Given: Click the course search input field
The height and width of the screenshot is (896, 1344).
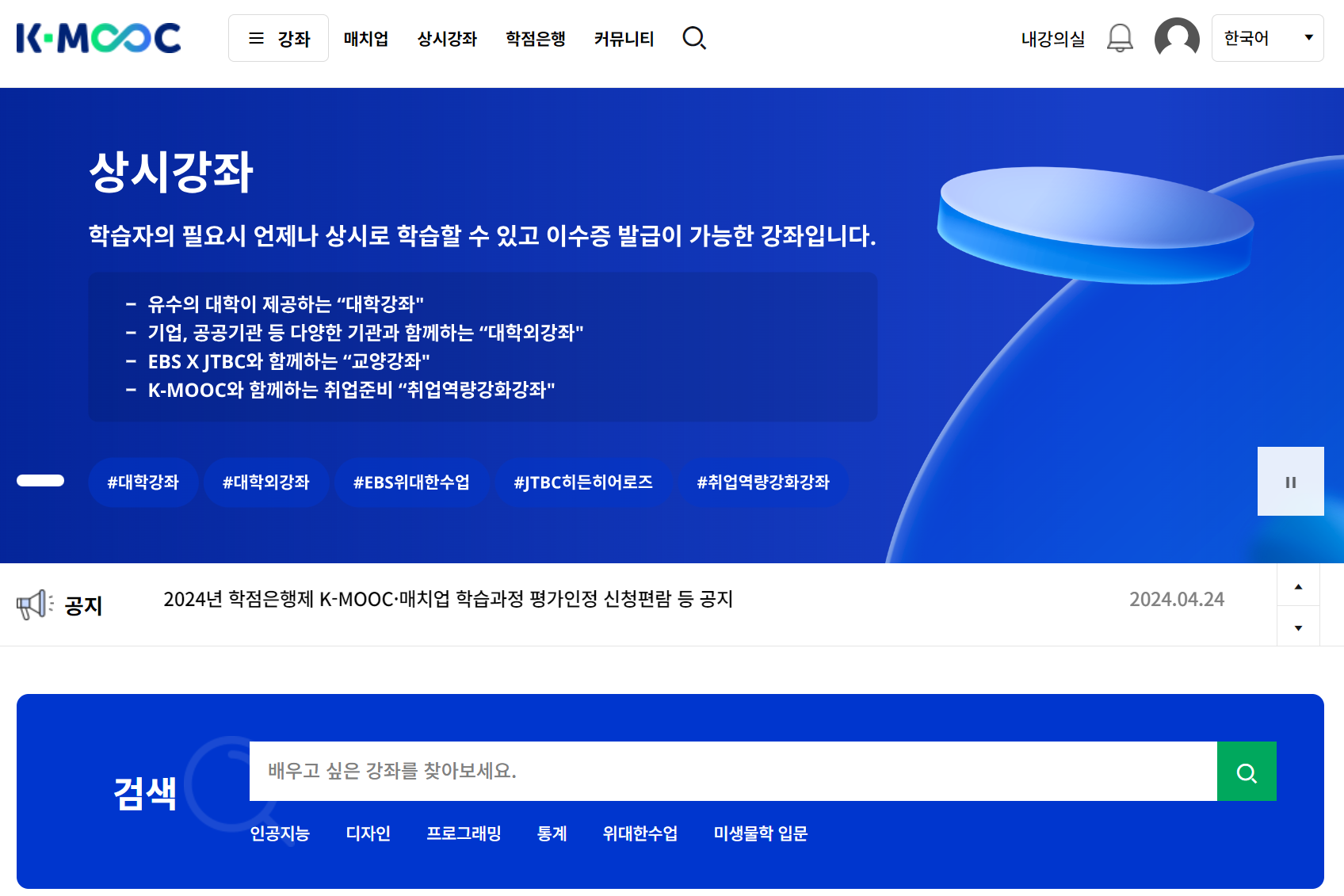Looking at the screenshot, I should pyautogui.click(x=713, y=771).
